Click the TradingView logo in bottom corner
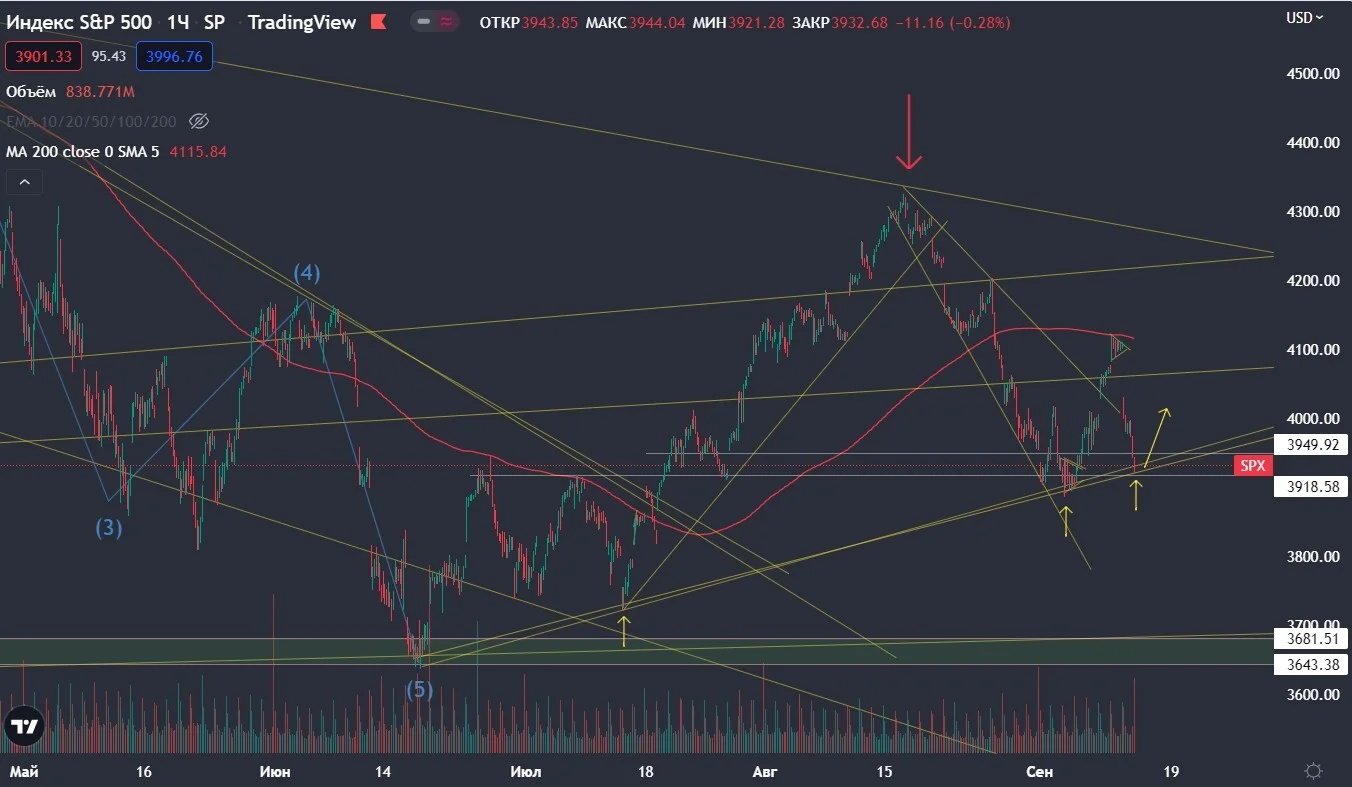1352x787 pixels. pyautogui.click(x=24, y=727)
